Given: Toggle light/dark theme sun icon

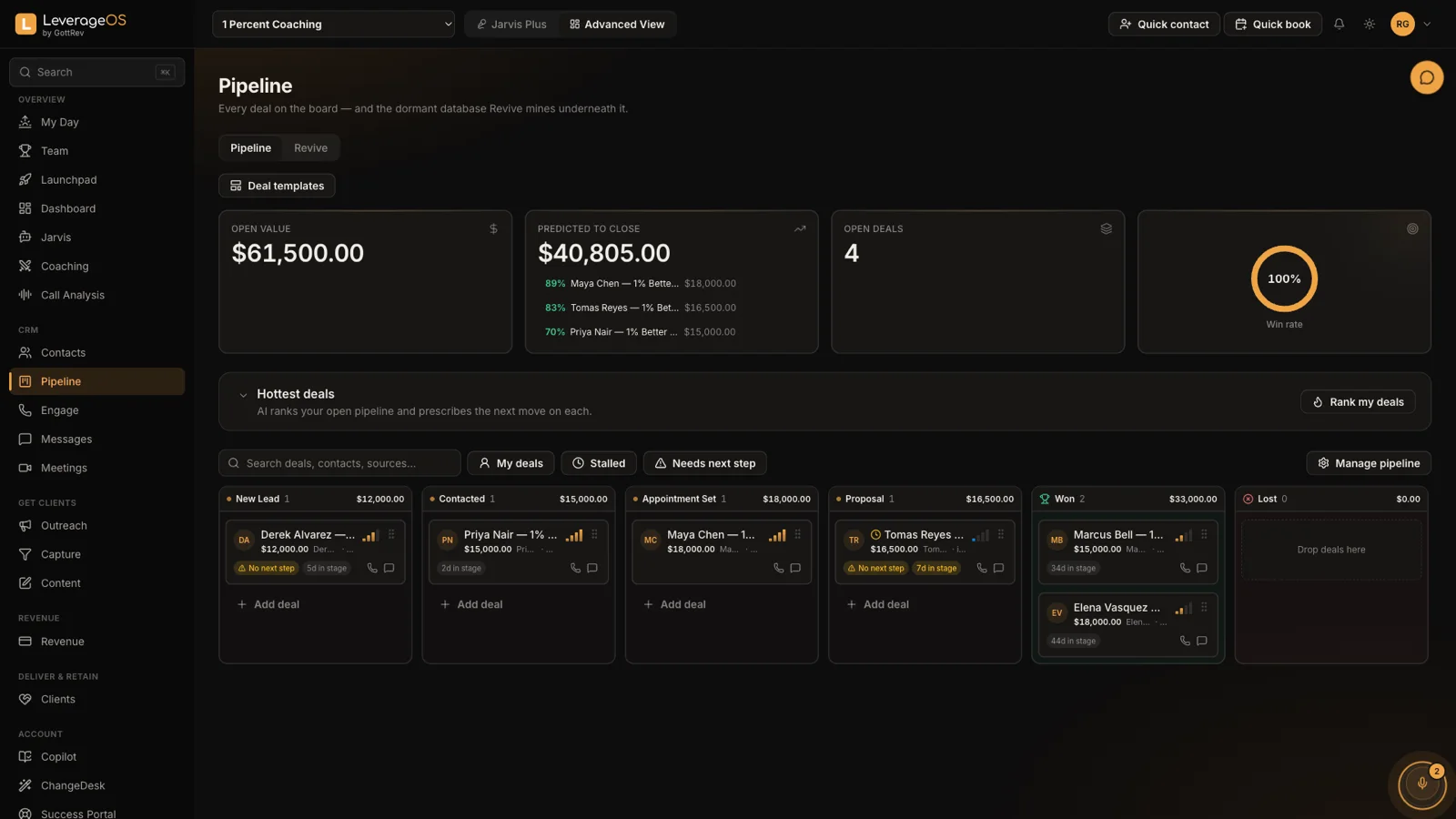Looking at the screenshot, I should coord(1369,24).
